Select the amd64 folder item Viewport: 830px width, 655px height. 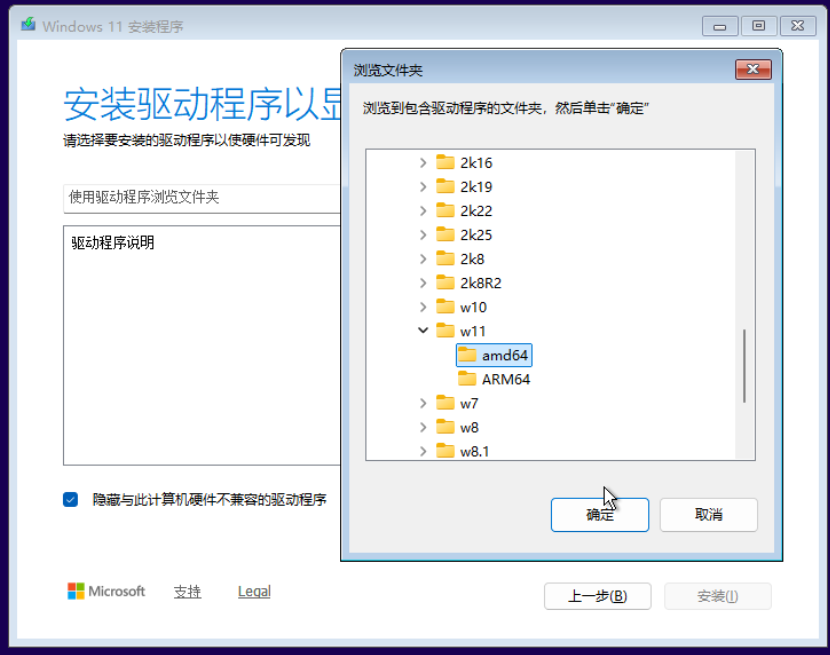[x=504, y=355]
